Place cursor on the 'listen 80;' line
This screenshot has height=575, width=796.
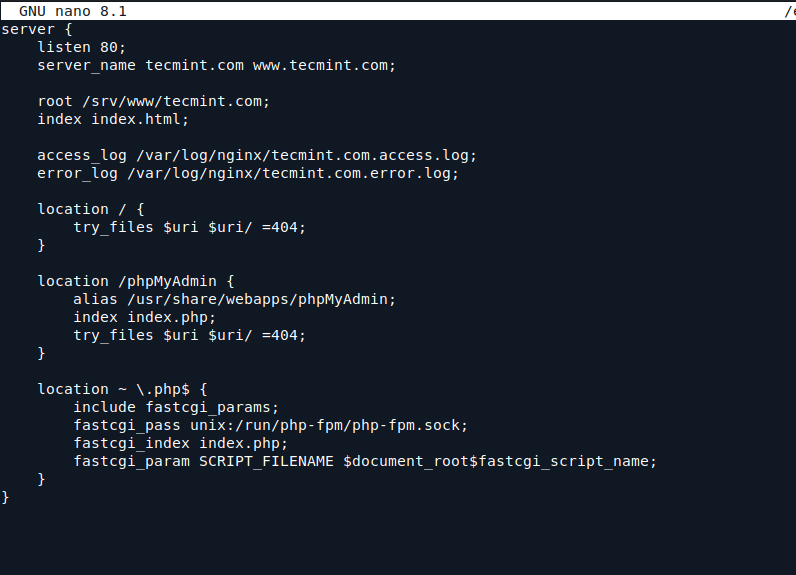click(82, 47)
